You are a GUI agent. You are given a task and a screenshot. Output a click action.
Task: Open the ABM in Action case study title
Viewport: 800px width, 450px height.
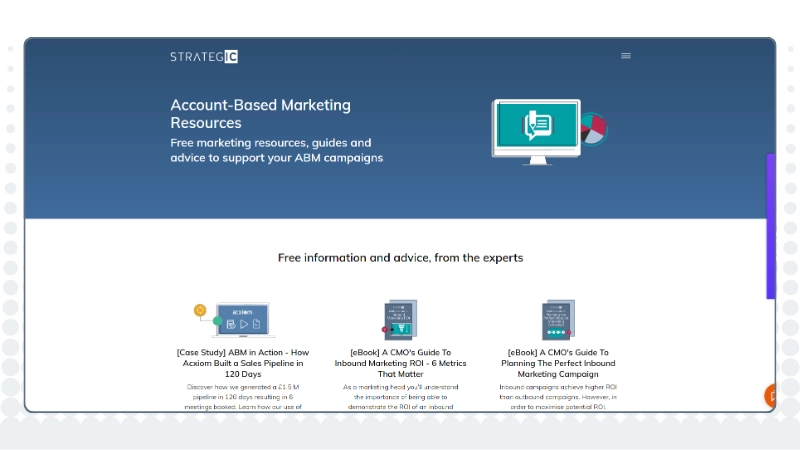coord(243,363)
